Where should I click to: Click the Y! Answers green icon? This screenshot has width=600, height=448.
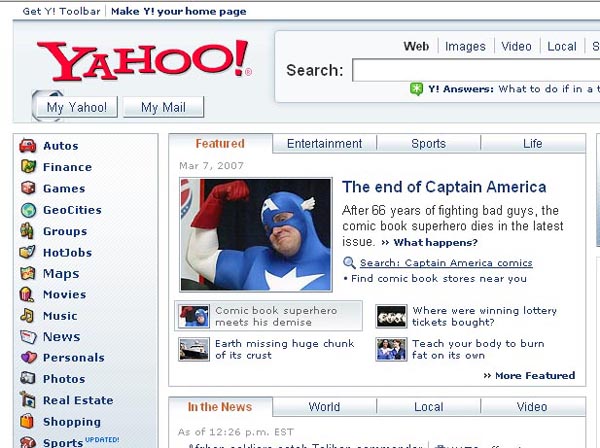click(x=416, y=89)
